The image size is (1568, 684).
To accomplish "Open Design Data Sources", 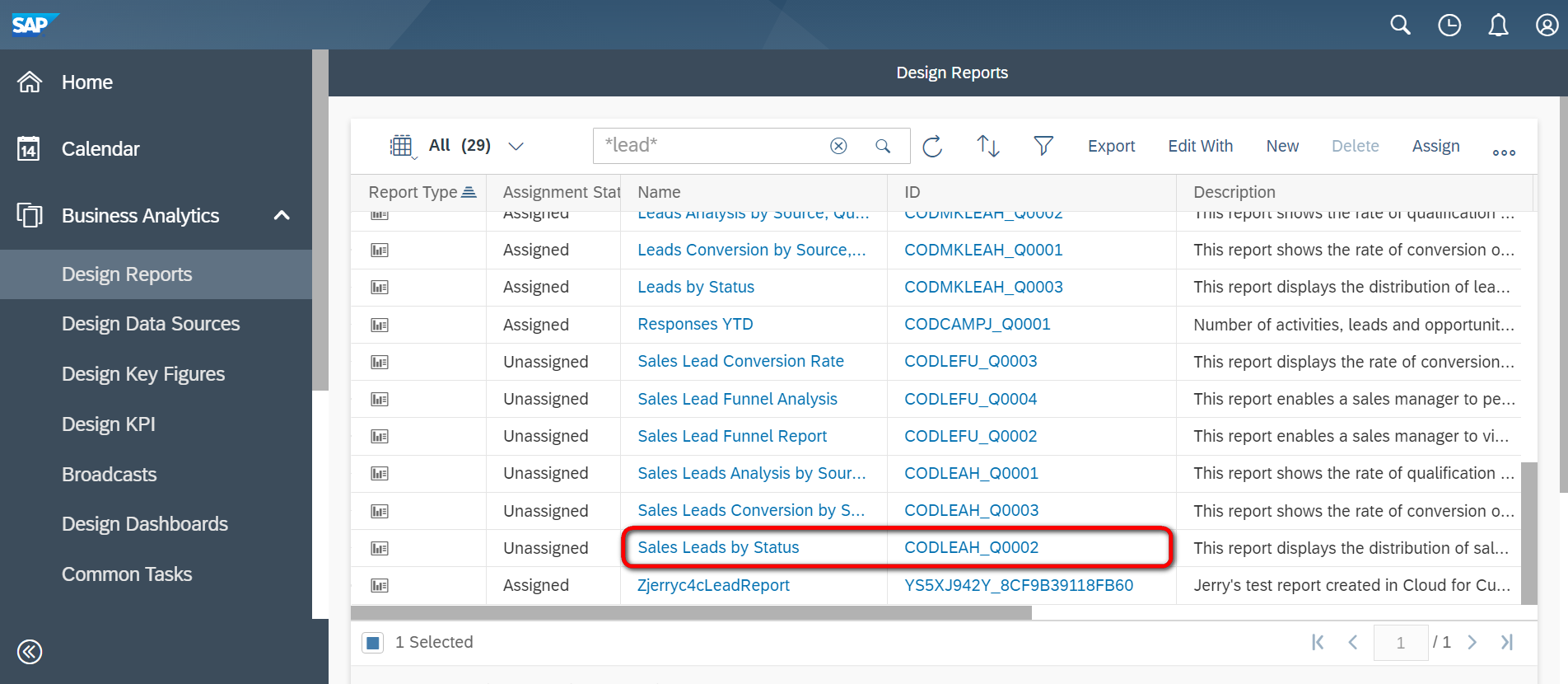I will pyautogui.click(x=151, y=323).
